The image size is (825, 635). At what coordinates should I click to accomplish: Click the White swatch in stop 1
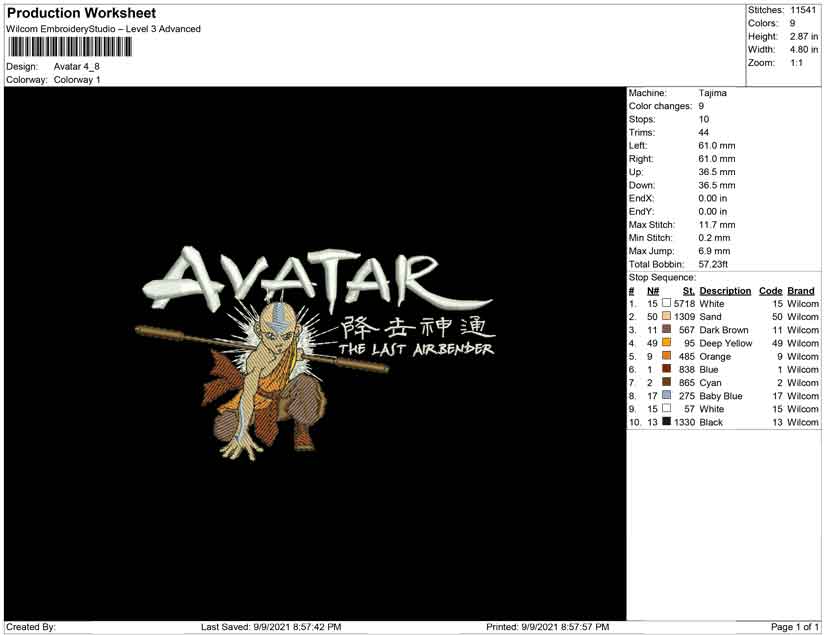click(667, 303)
